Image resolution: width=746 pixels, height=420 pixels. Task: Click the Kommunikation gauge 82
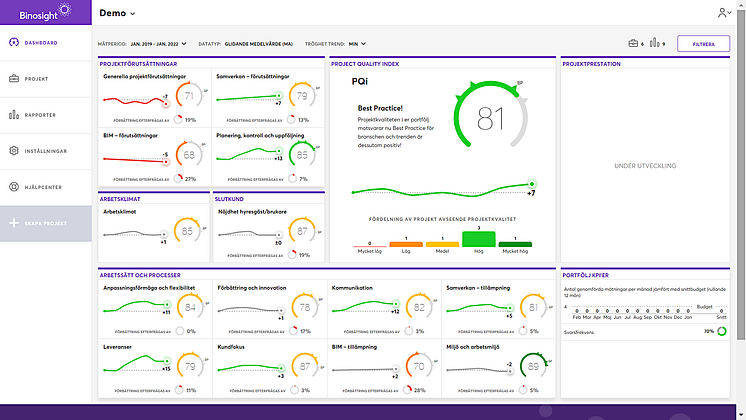pos(419,307)
